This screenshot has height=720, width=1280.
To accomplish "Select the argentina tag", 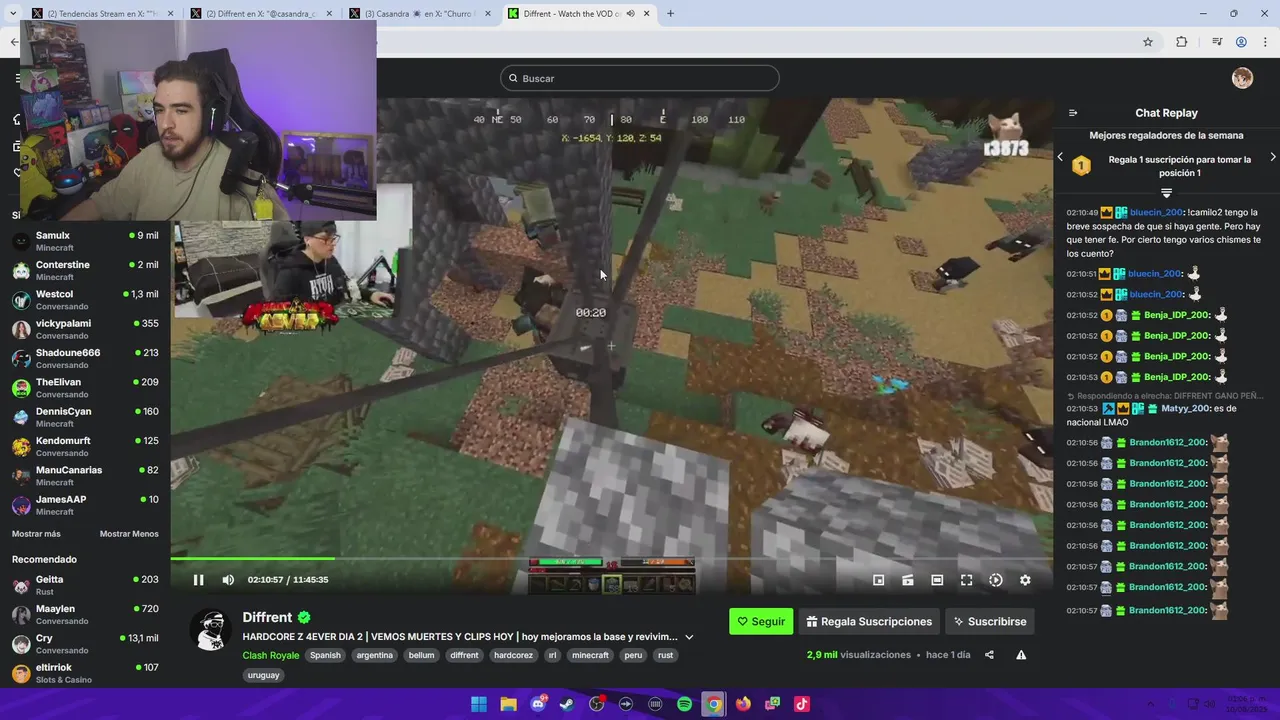I will [375, 655].
